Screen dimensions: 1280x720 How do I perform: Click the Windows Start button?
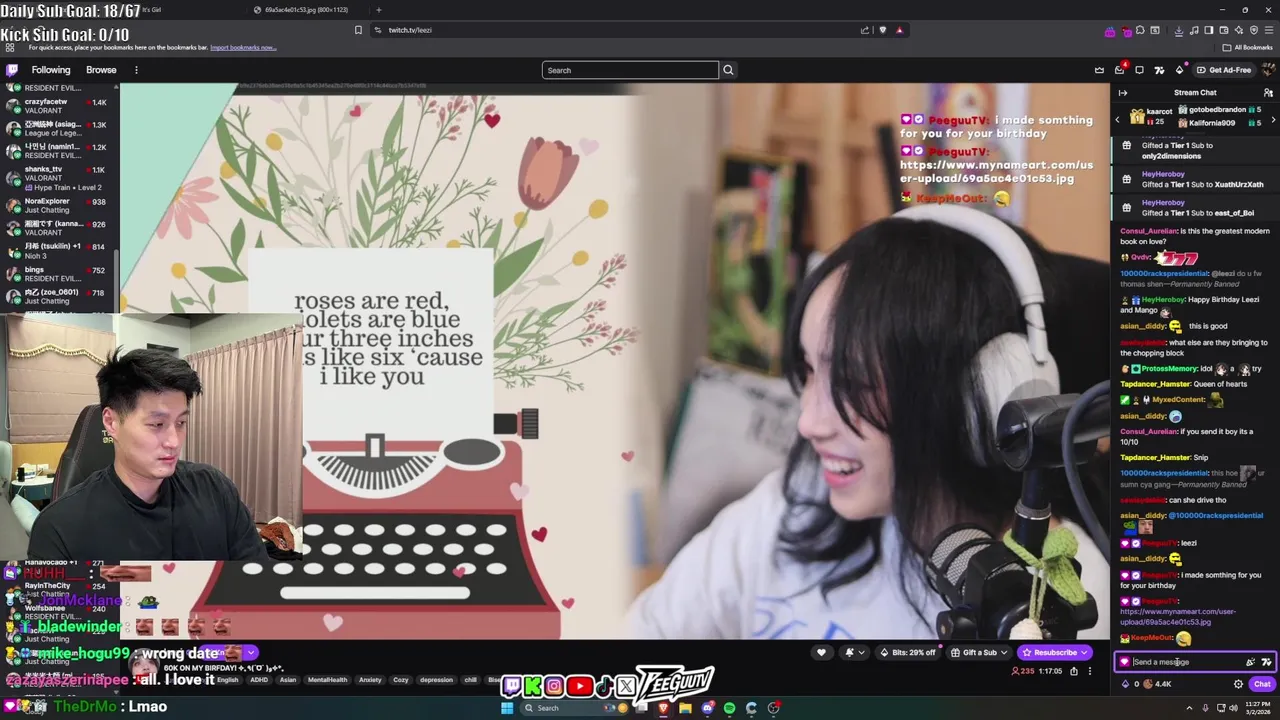(507, 708)
